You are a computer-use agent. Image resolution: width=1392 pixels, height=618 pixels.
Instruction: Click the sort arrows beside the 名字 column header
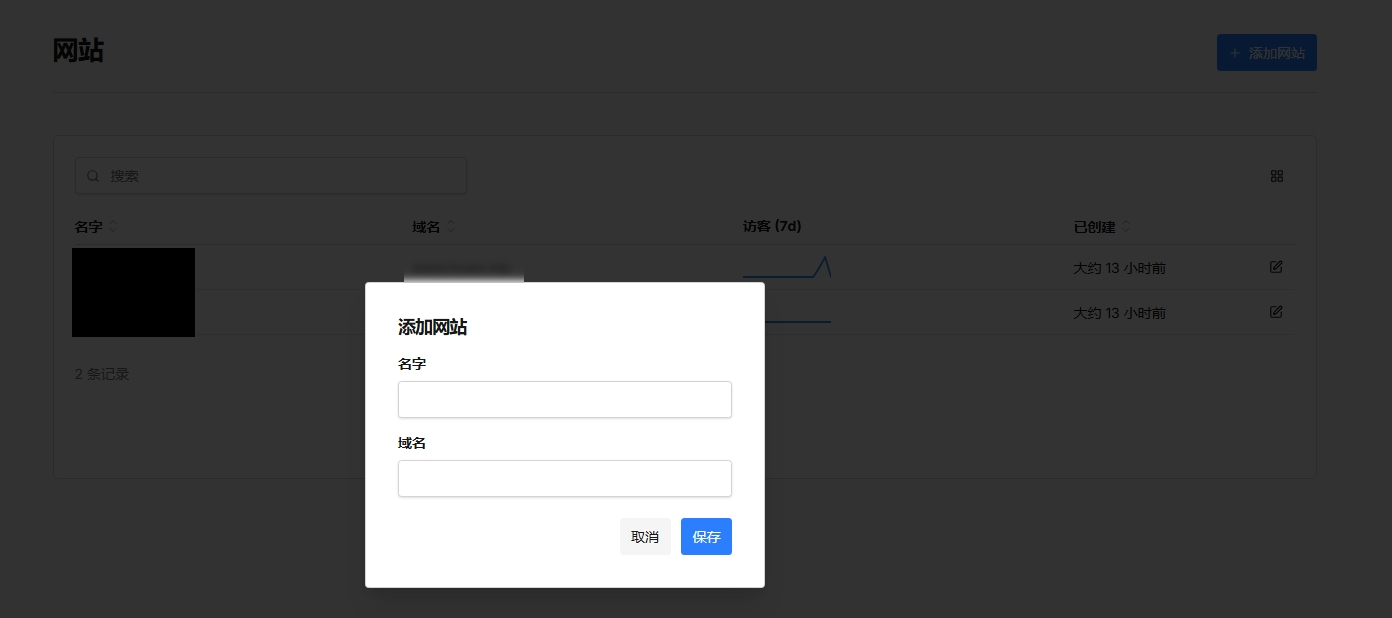point(112,227)
